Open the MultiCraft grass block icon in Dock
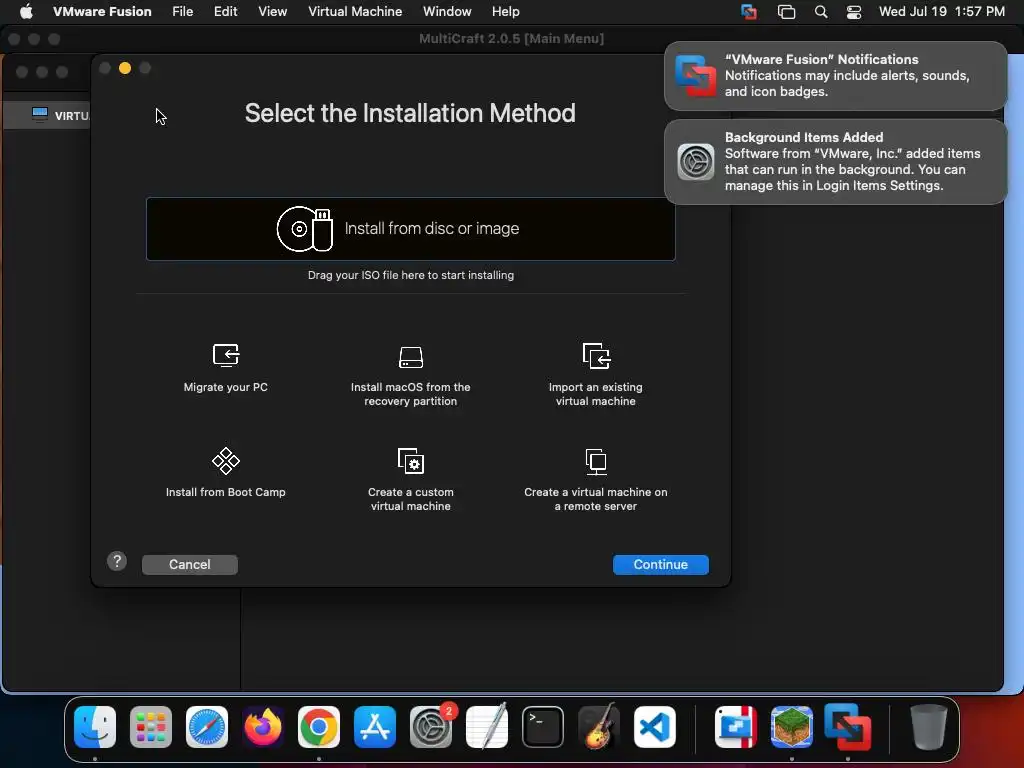This screenshot has height=768, width=1024. 792,726
